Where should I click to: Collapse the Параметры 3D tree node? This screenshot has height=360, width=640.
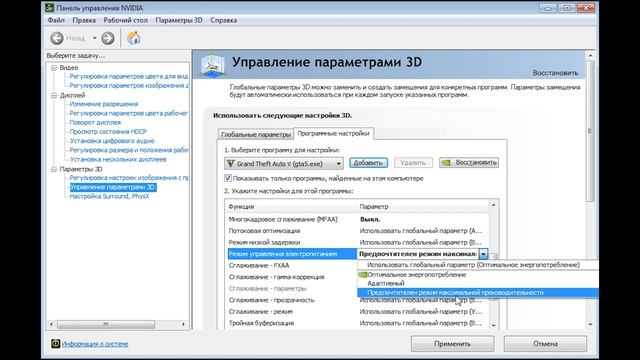click(x=54, y=169)
